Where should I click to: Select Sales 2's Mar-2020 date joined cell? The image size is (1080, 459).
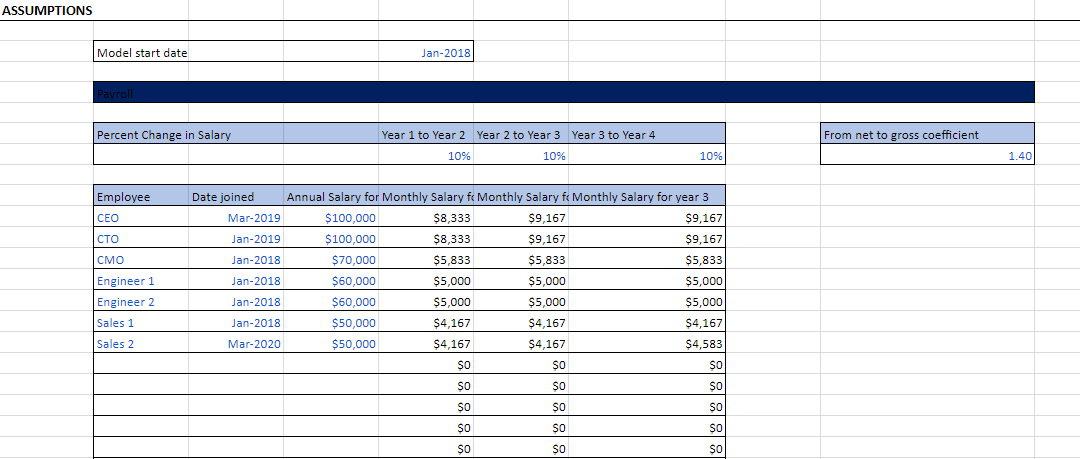236,343
